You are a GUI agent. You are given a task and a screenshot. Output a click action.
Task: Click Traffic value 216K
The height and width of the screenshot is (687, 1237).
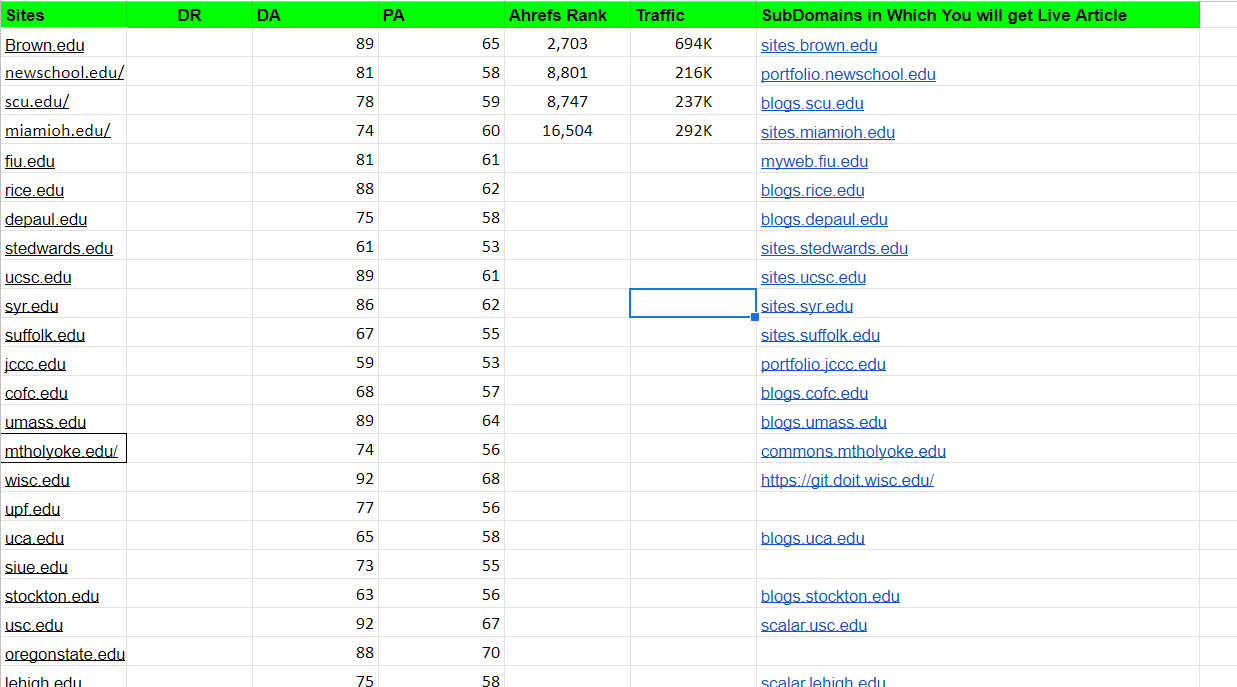(694, 73)
